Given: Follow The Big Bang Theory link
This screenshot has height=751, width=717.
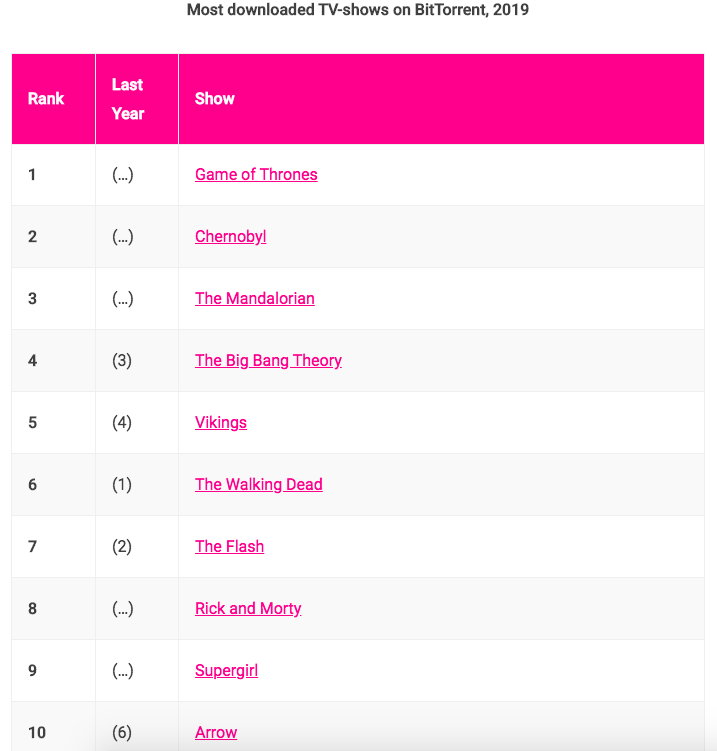Looking at the screenshot, I should pos(268,360).
